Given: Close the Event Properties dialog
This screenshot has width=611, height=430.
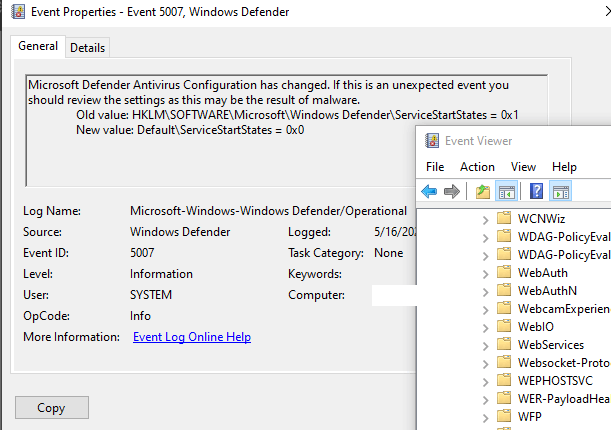Looking at the screenshot, I should [608, 12].
